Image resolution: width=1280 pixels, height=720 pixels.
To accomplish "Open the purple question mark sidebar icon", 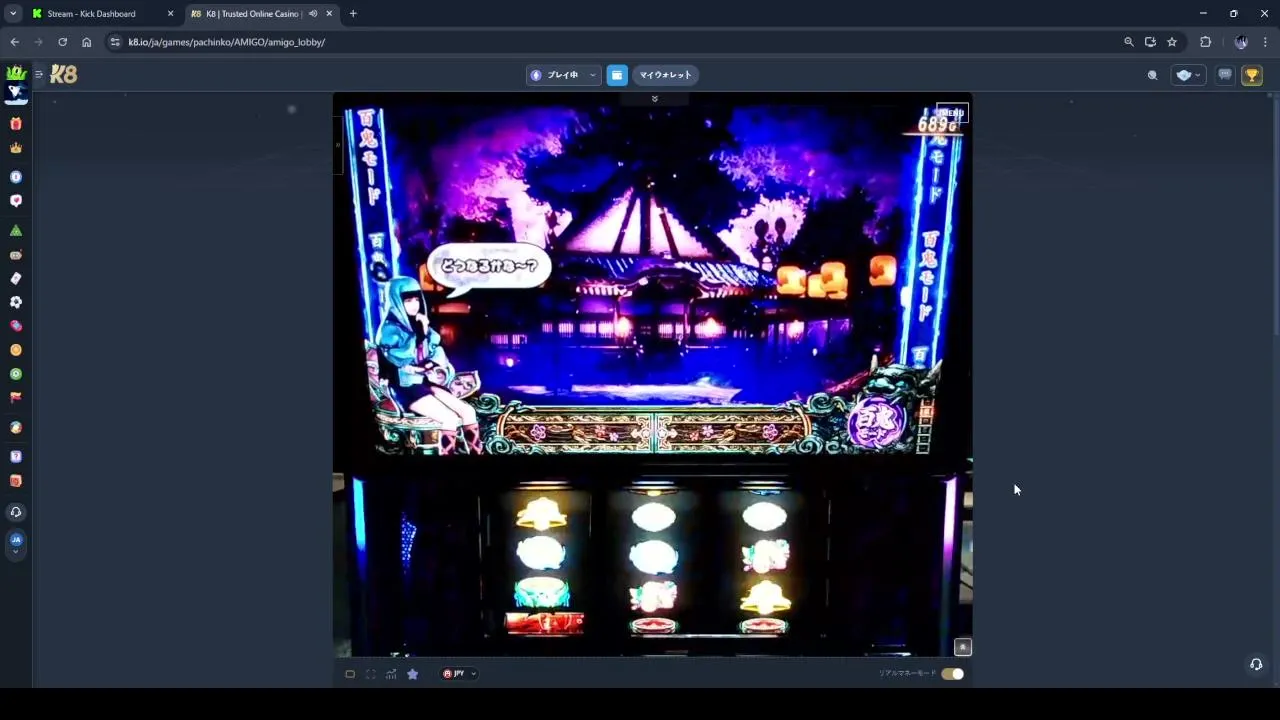I will tap(15, 457).
